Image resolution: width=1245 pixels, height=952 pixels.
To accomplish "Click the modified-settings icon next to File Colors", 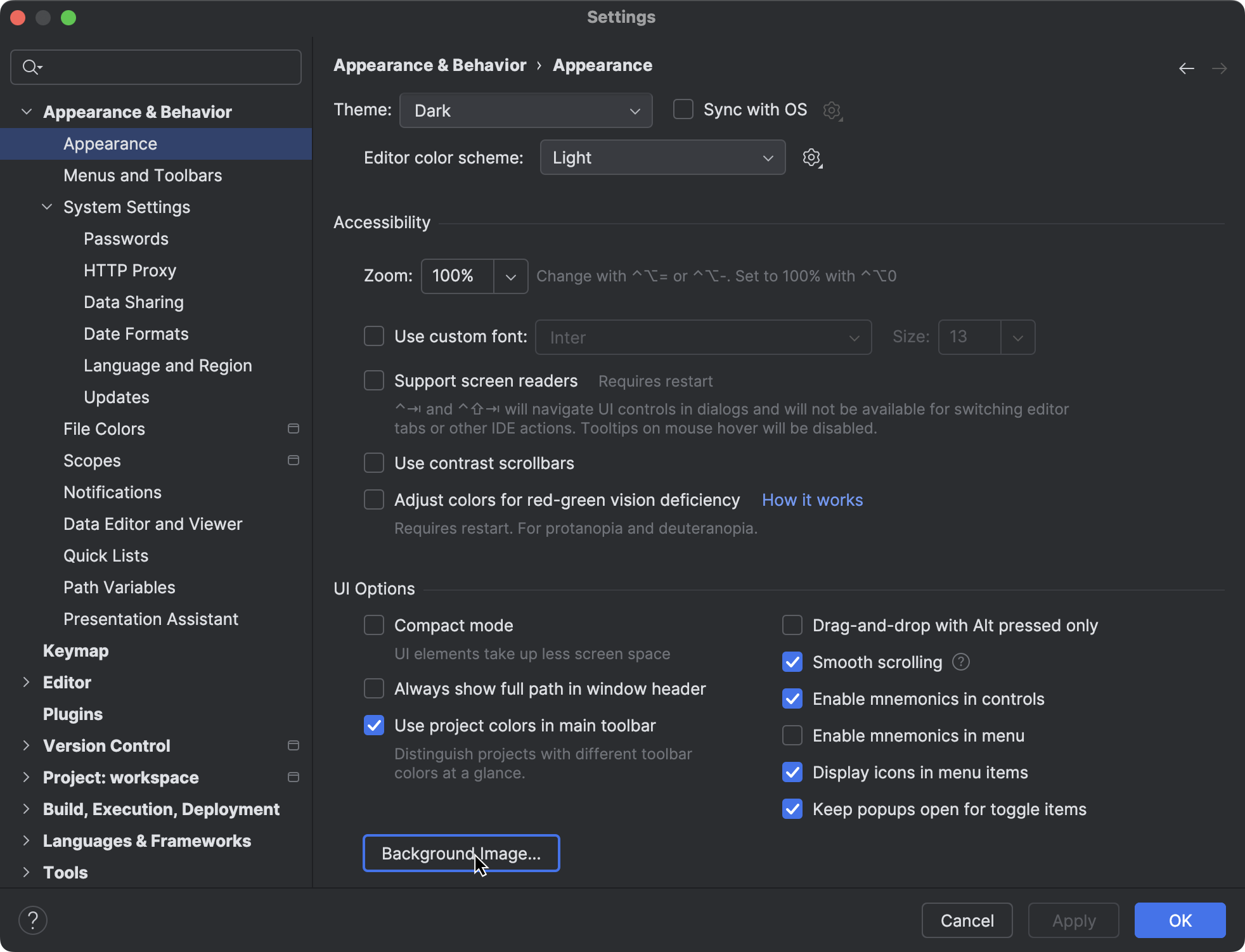I will (x=293, y=428).
